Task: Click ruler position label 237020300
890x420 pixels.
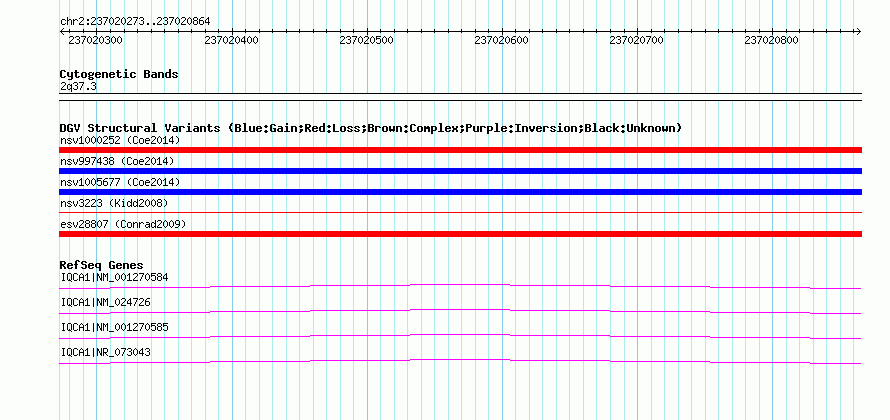Action: 95,40
